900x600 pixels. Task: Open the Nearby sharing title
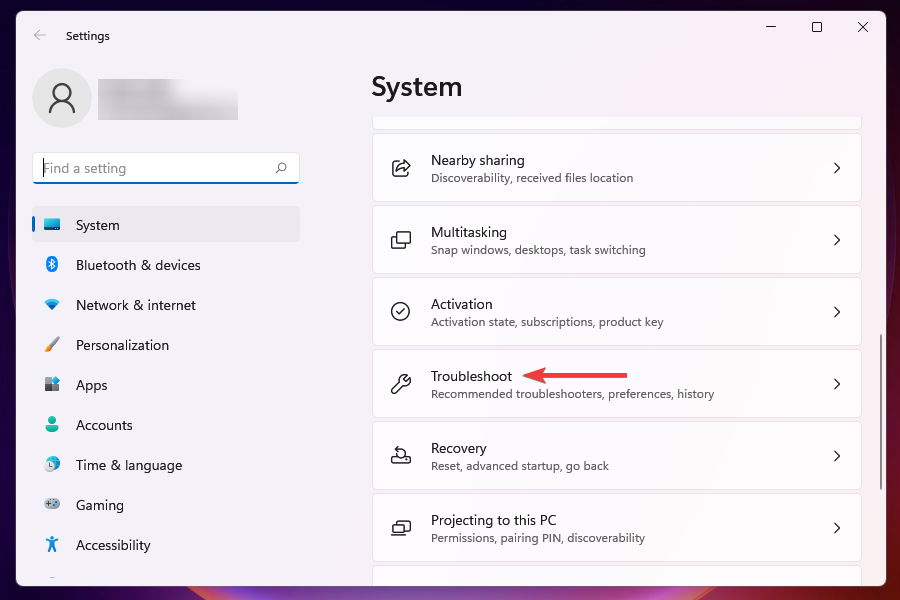pyautogui.click(x=478, y=160)
